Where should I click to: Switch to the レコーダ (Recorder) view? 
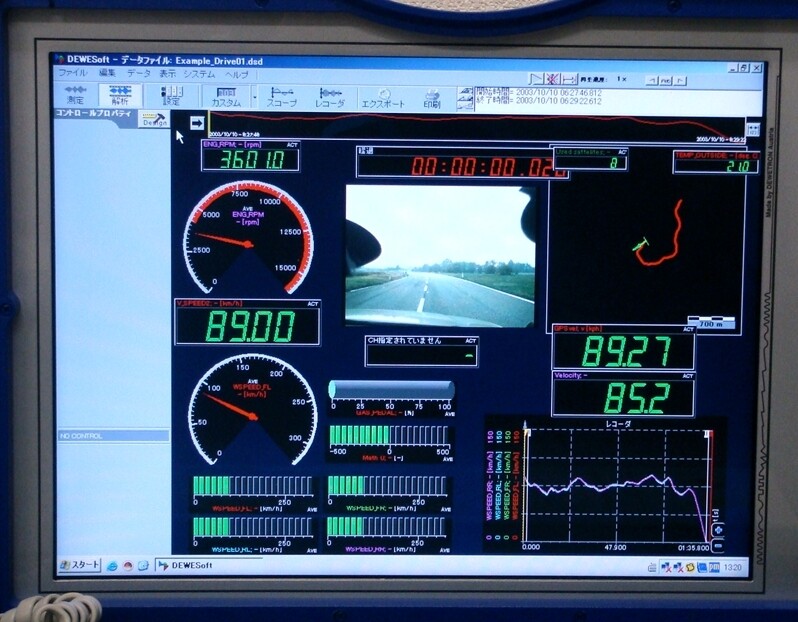coord(330,98)
